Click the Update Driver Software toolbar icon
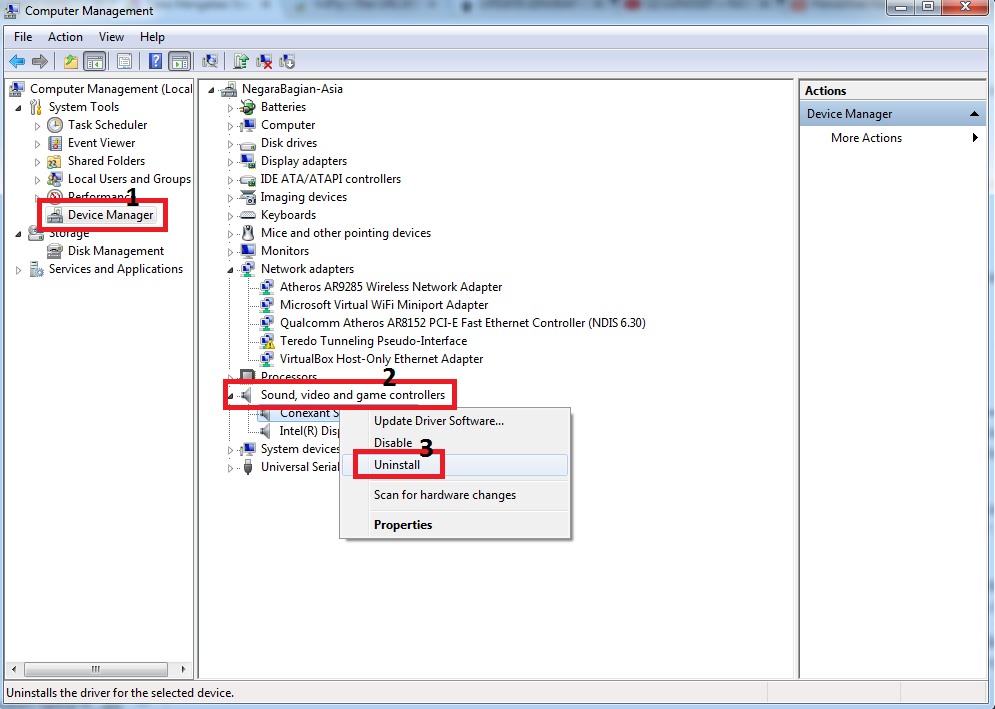The width and height of the screenshot is (995, 709). click(x=242, y=61)
